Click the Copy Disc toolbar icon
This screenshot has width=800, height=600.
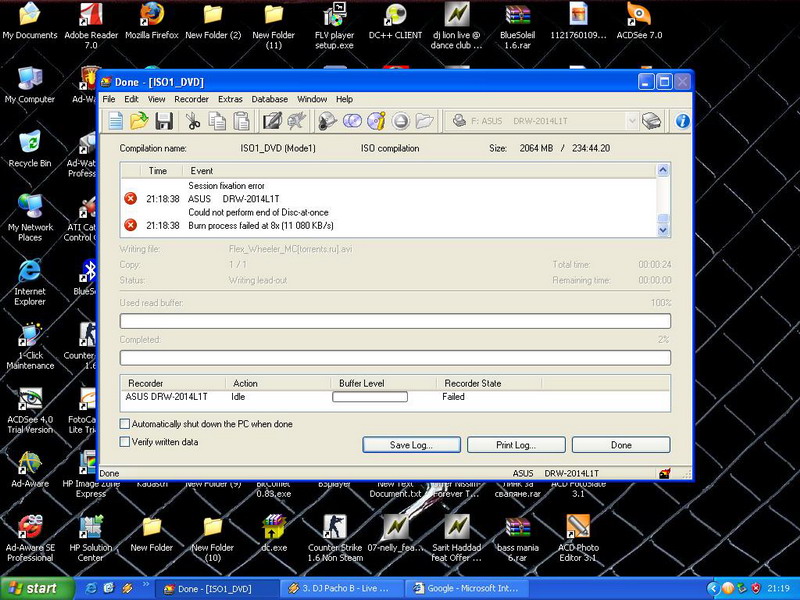pyautogui.click(x=352, y=121)
